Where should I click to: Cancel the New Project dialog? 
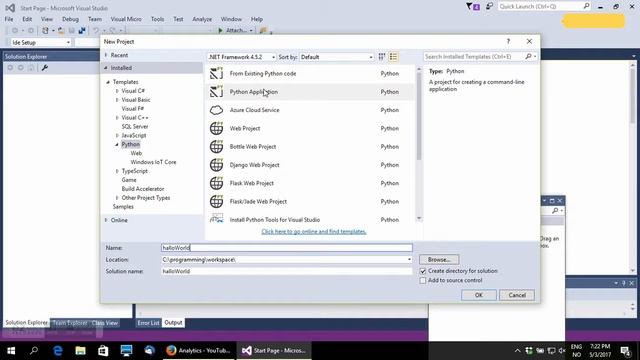517,295
